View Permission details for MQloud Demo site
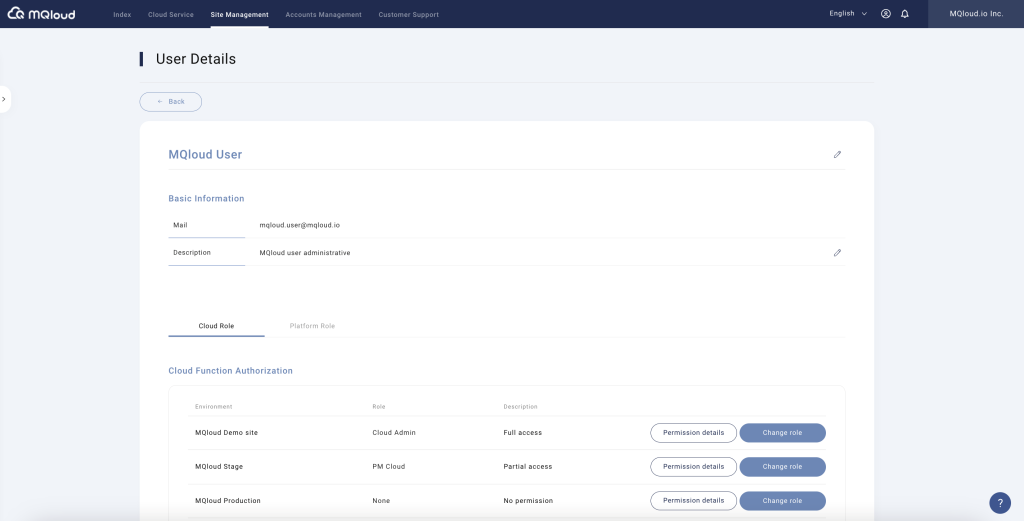The width and height of the screenshot is (1024, 521). click(693, 433)
